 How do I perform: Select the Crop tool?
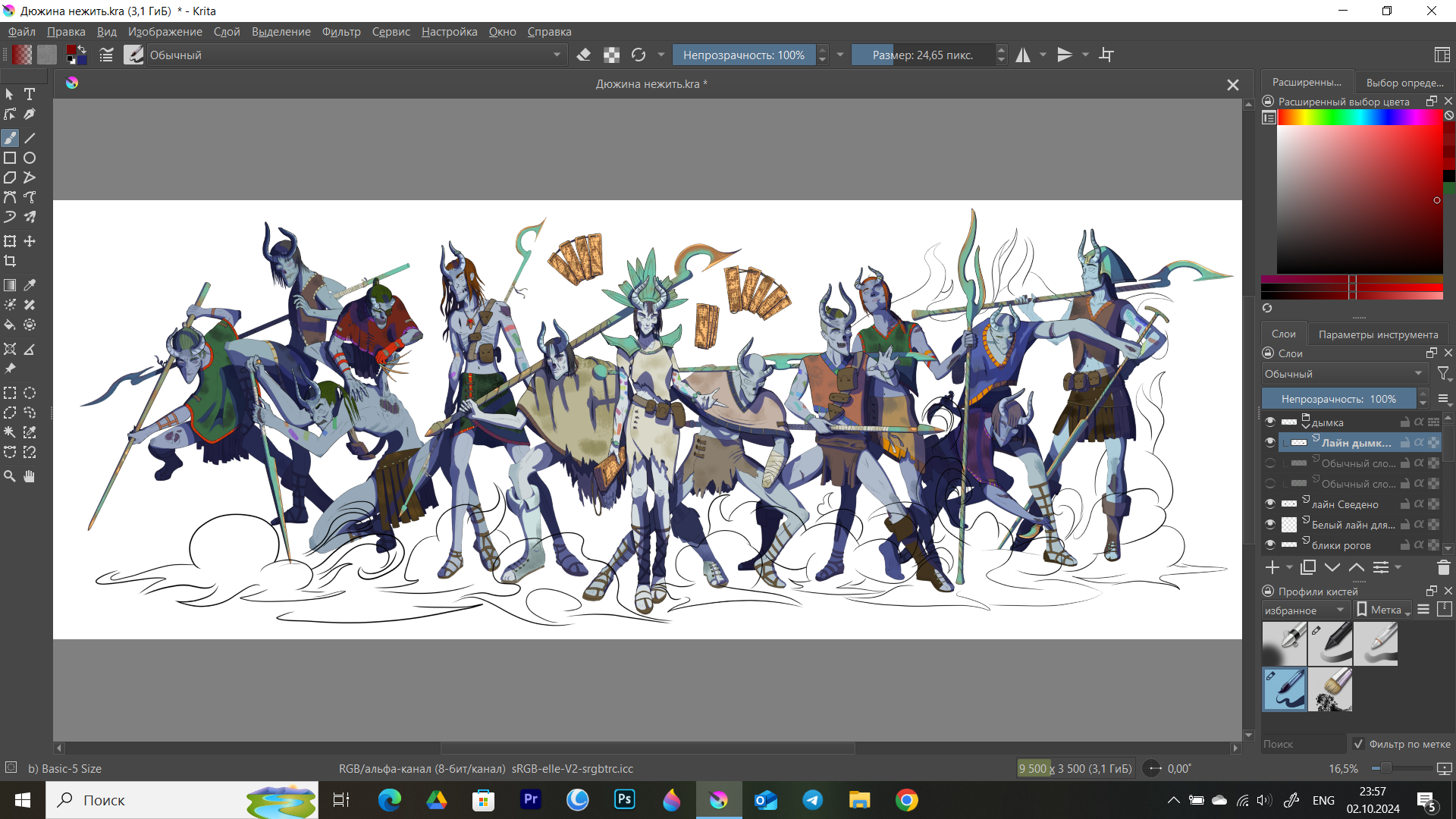coord(10,261)
